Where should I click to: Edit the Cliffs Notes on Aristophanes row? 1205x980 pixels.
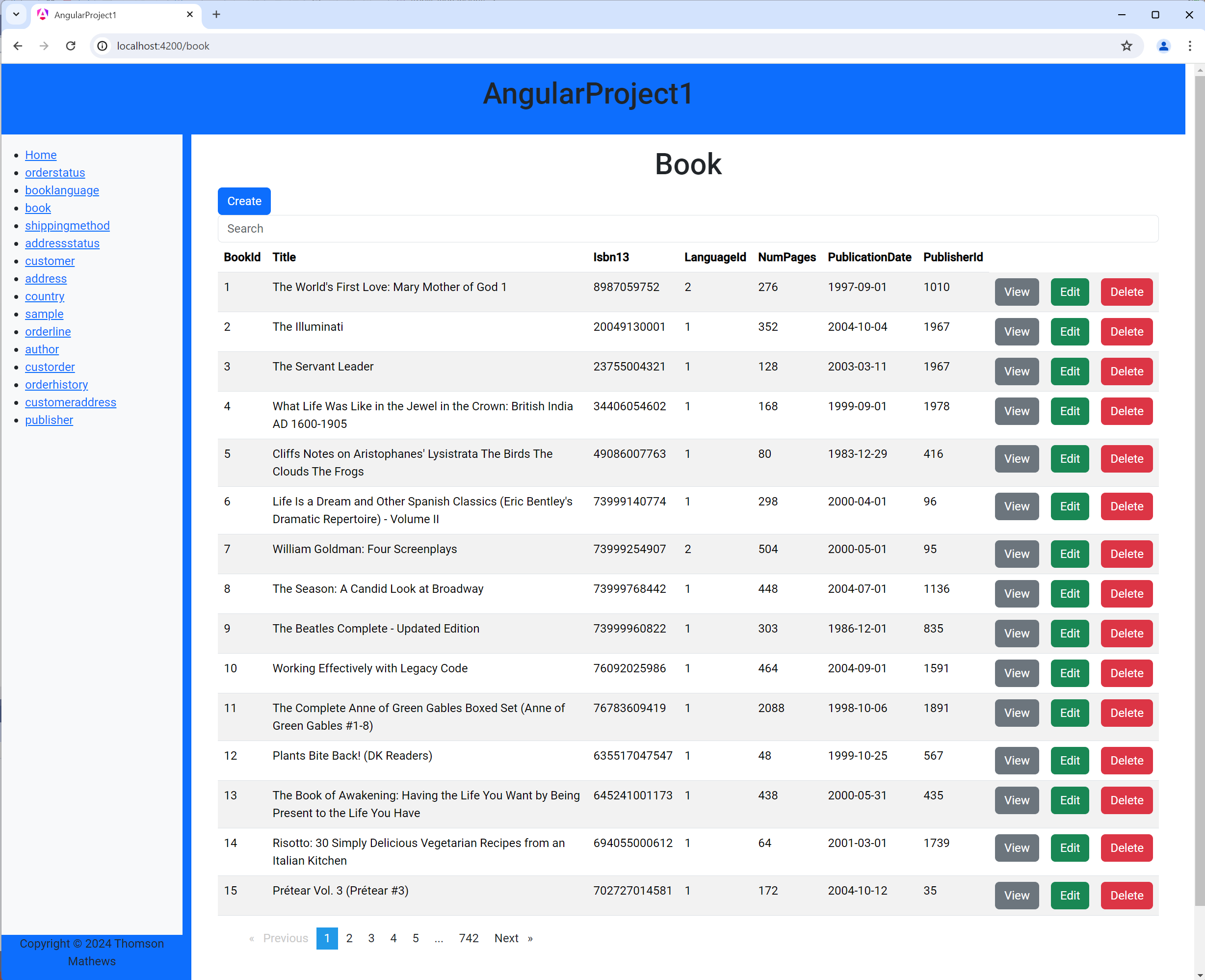1070,459
